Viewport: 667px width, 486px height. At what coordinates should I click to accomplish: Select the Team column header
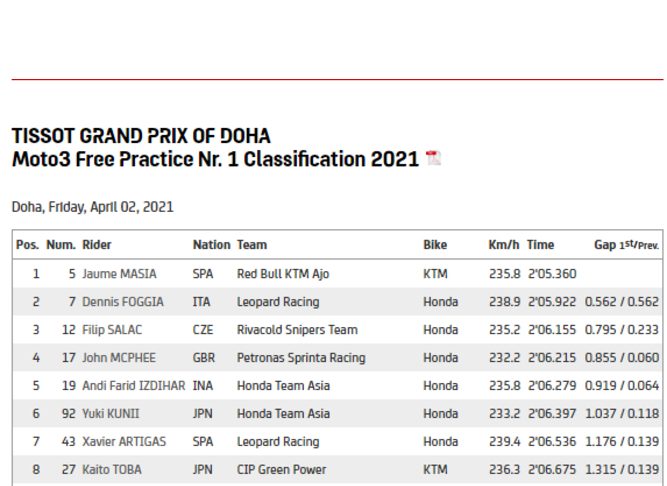(252, 245)
